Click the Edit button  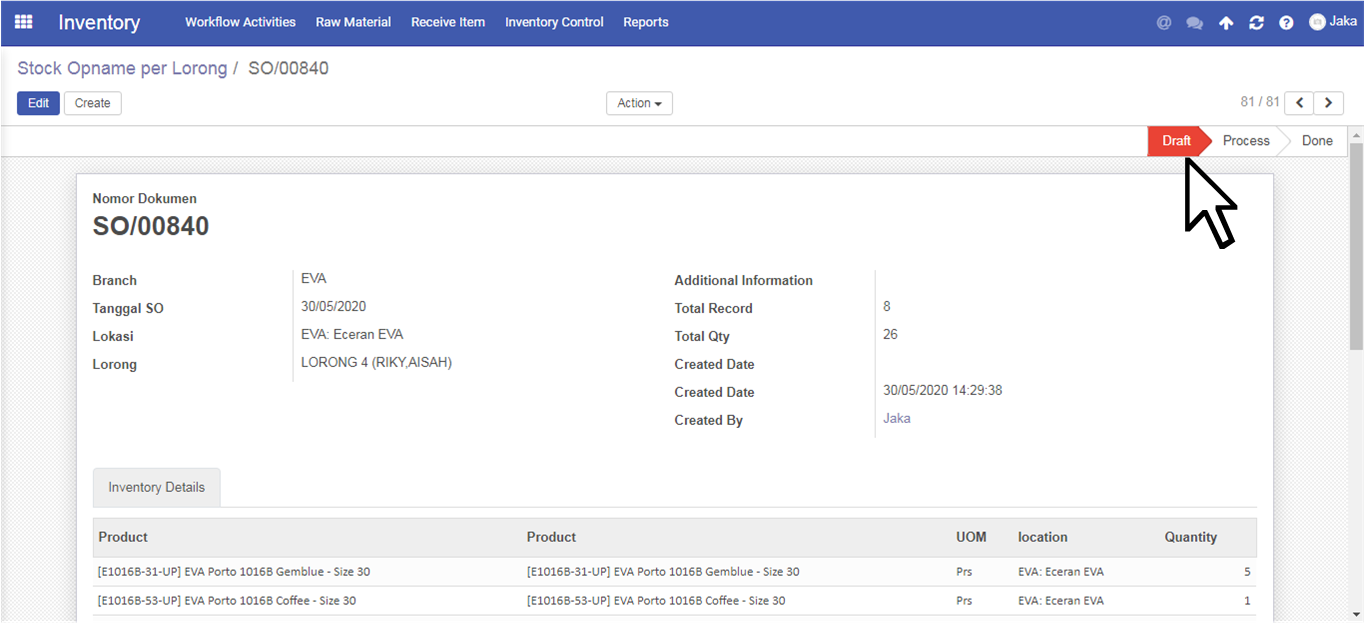pos(38,103)
